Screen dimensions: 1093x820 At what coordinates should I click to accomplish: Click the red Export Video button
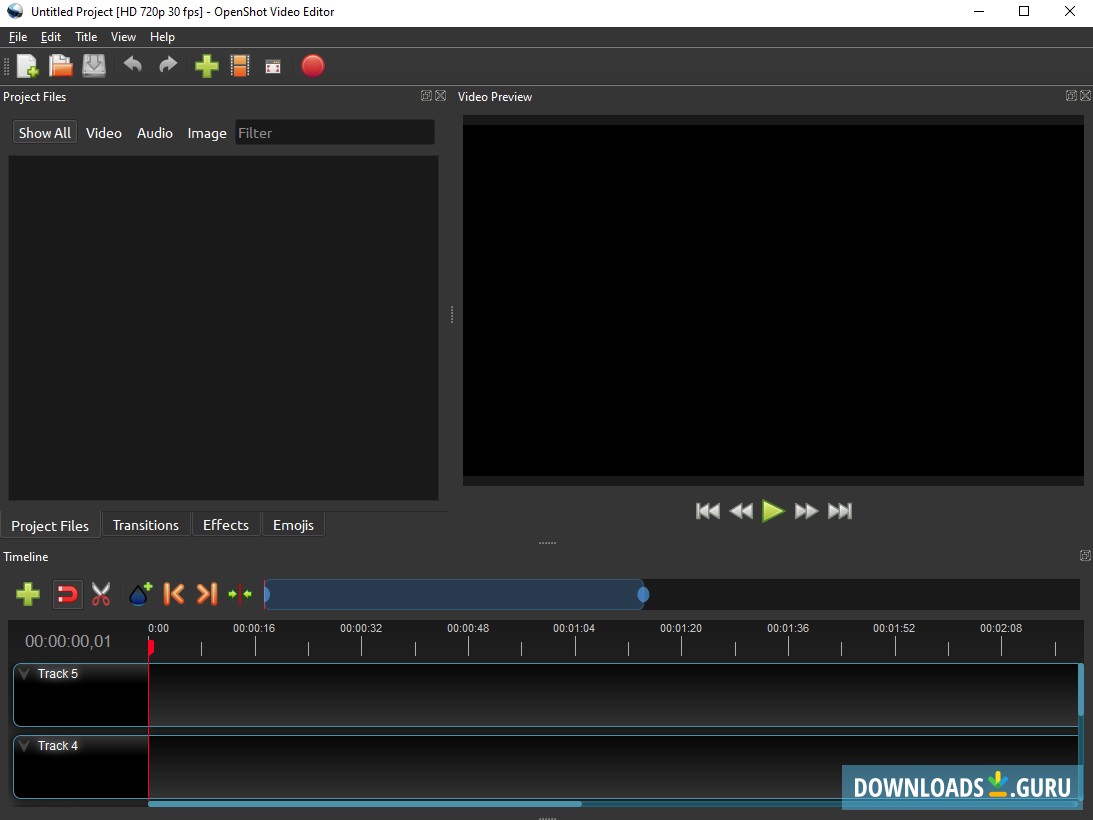(x=313, y=66)
